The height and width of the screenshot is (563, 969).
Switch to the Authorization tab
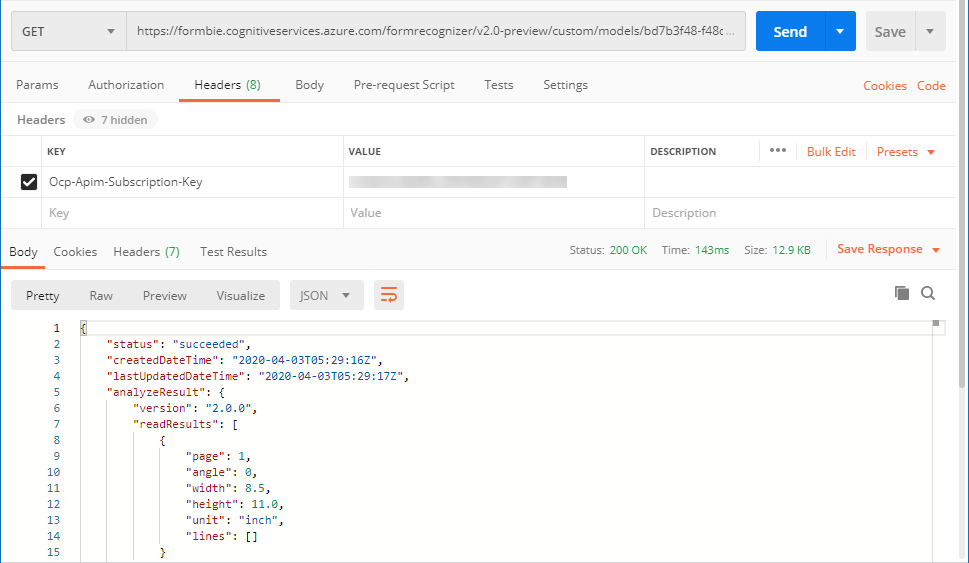[126, 85]
